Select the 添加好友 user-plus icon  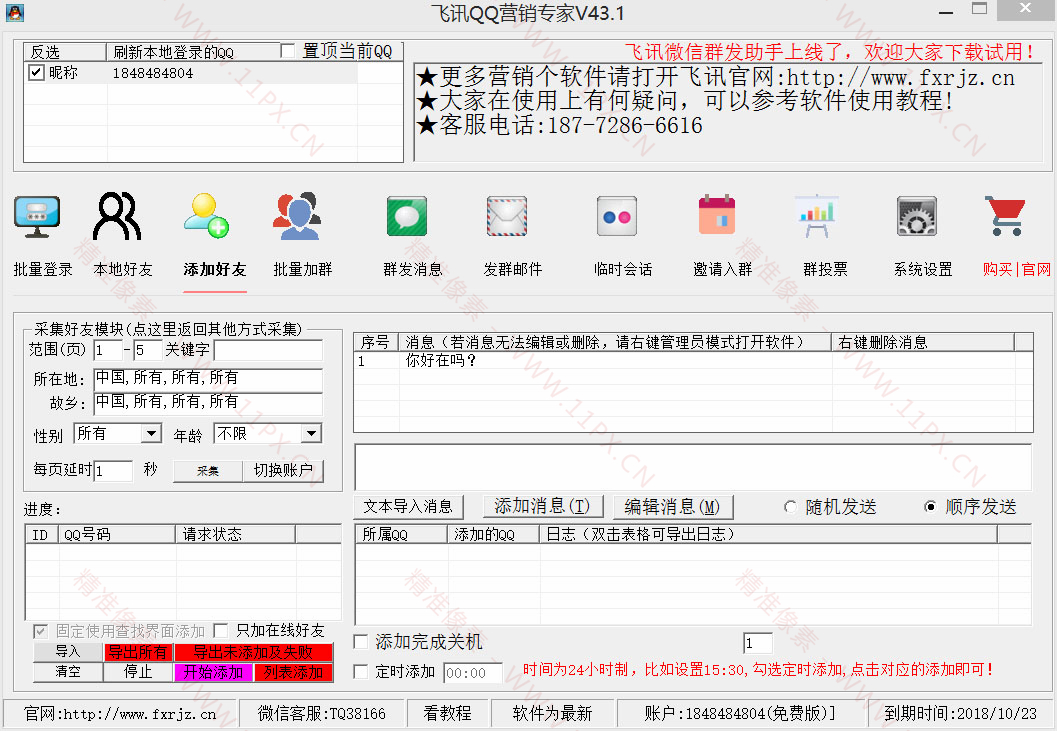[206, 216]
